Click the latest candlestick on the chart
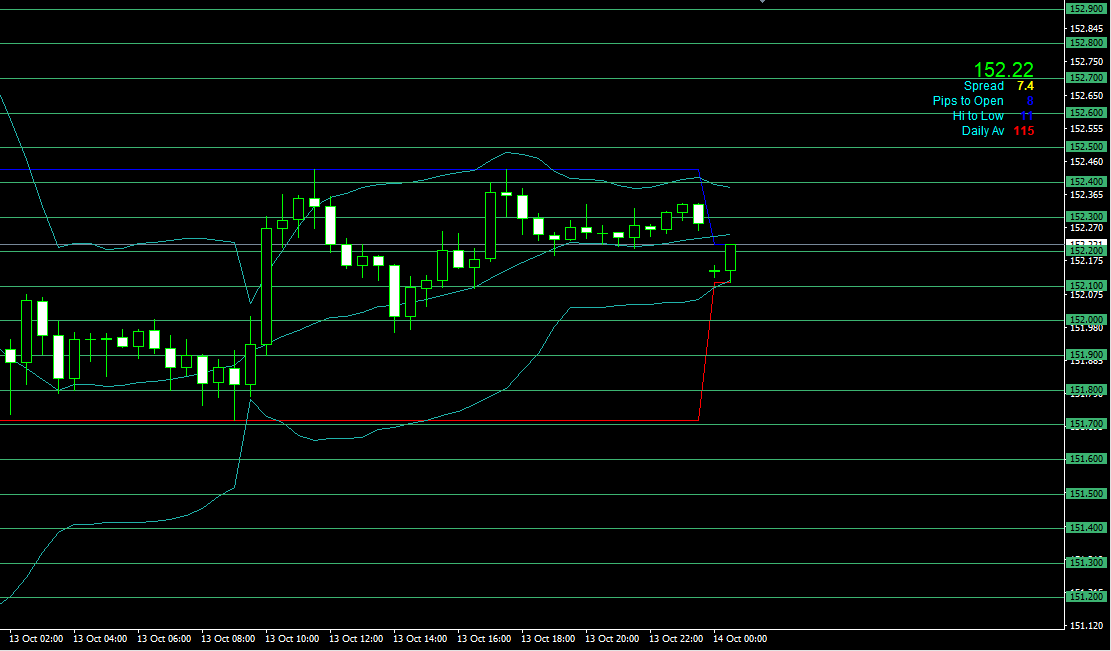1111x651 pixels. coord(731,258)
